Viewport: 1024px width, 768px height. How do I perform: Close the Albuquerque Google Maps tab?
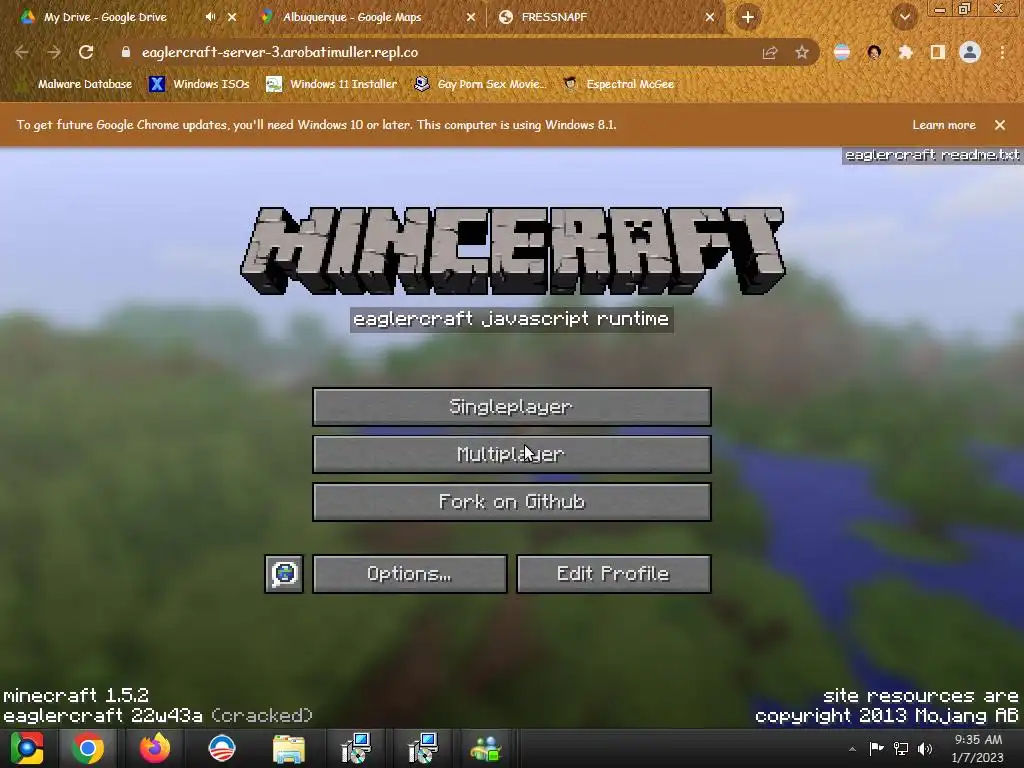coord(471,17)
